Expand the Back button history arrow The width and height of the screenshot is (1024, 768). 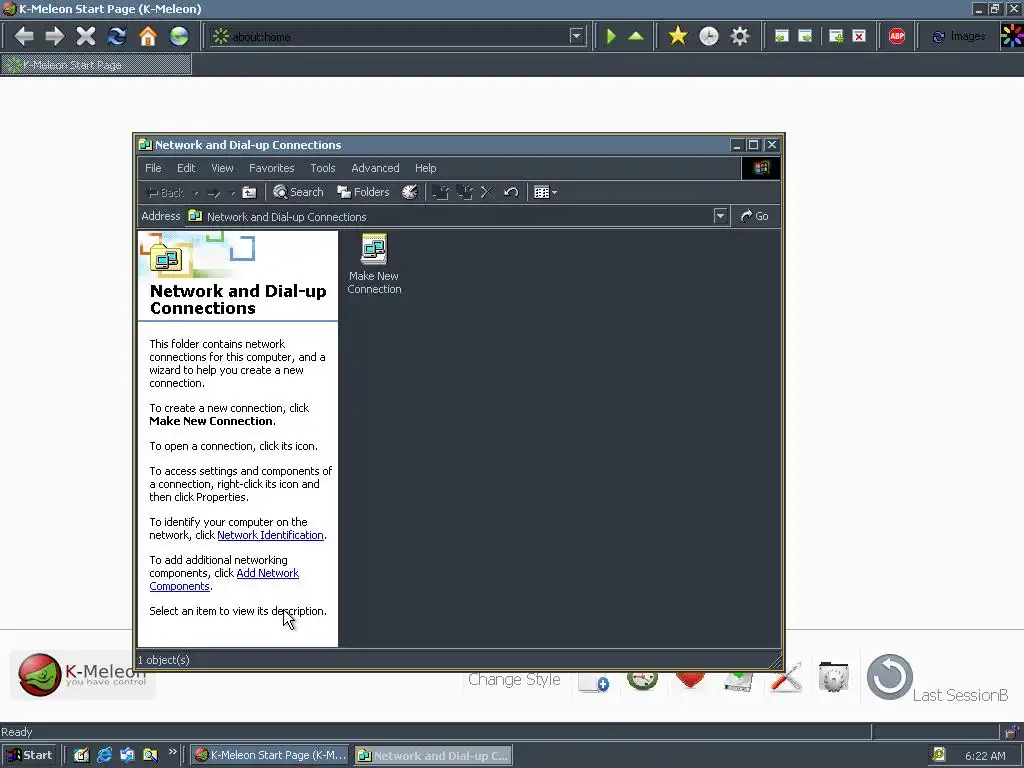click(195, 193)
